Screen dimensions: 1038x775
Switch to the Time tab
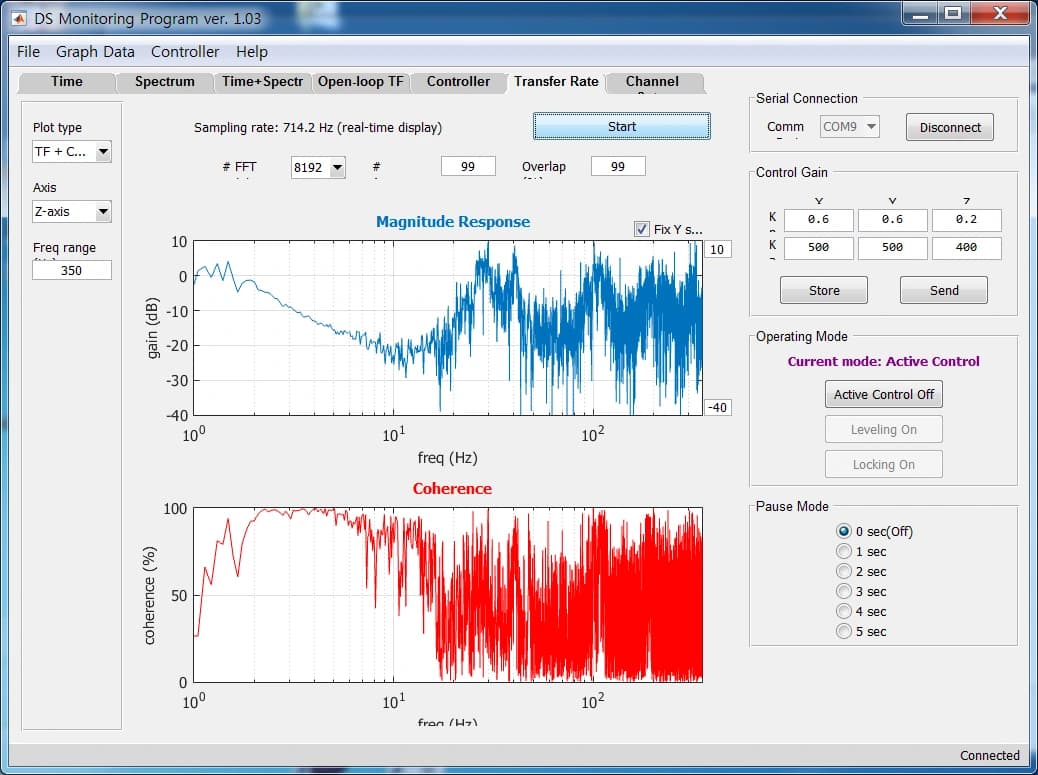[x=67, y=82]
